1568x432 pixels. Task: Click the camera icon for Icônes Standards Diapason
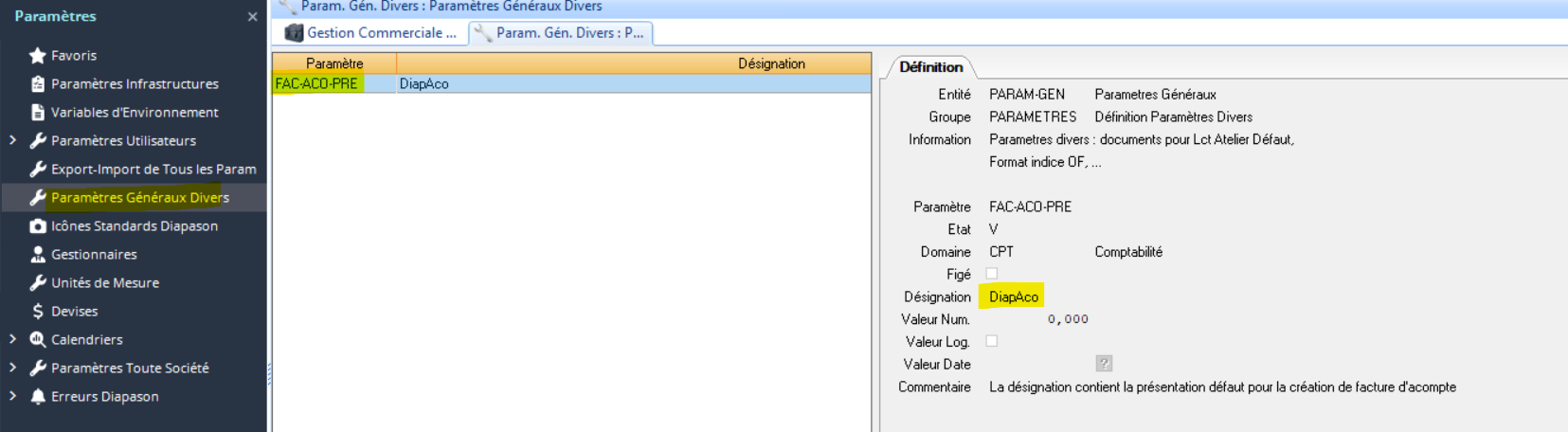tap(38, 226)
